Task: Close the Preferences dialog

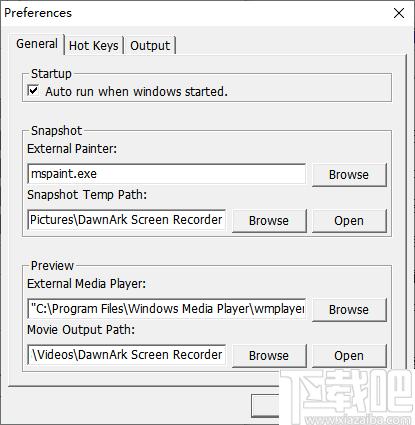Action: 399,13
